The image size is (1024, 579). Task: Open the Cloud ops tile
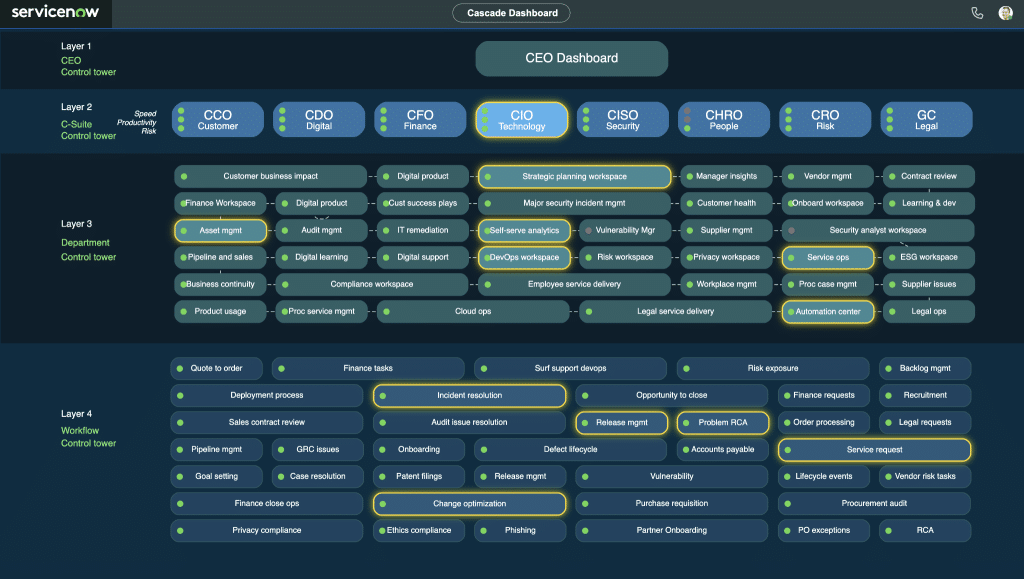tap(473, 311)
